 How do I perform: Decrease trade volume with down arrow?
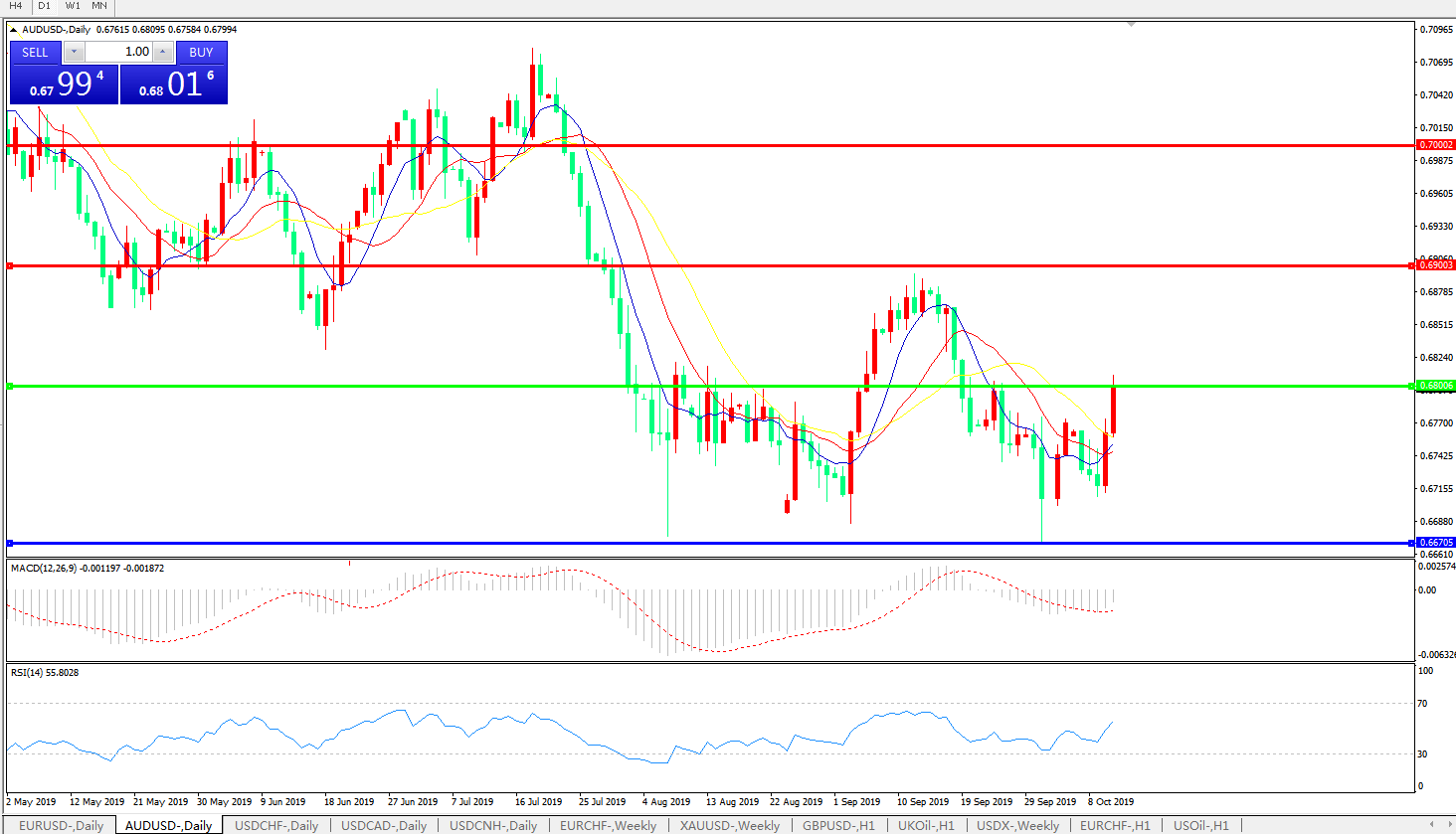[x=74, y=53]
